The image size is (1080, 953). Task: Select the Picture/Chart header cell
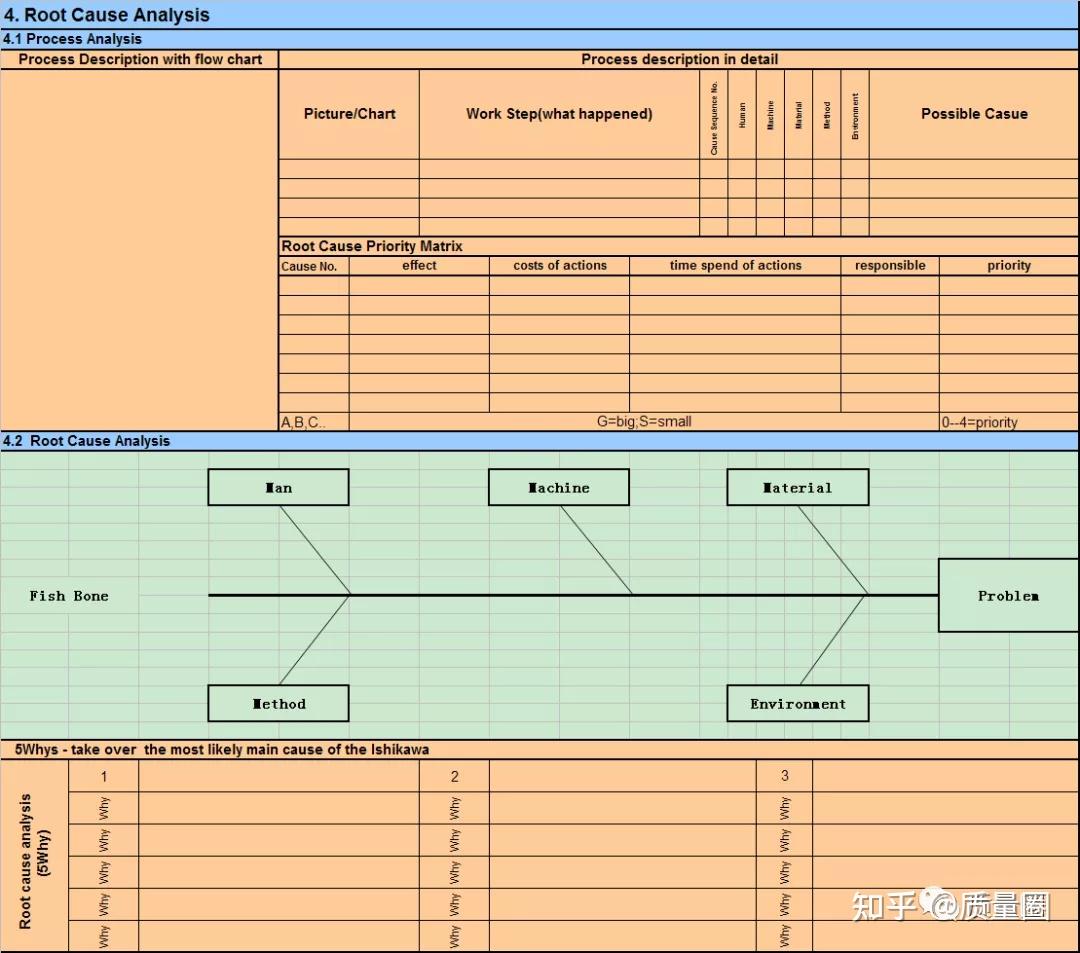pos(349,114)
